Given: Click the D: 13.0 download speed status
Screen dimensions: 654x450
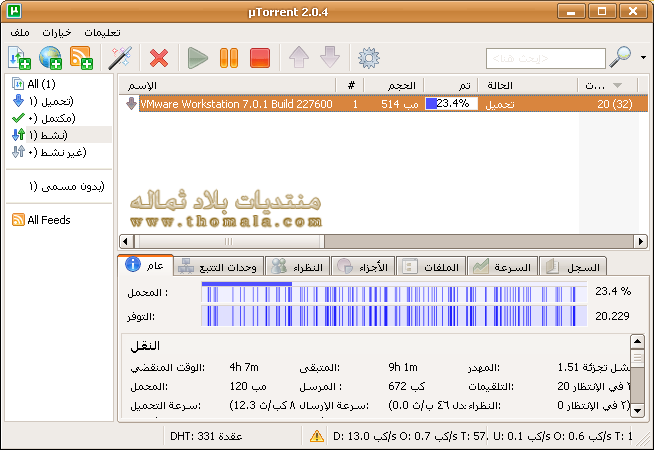Looking at the screenshot, I should 410,436.
